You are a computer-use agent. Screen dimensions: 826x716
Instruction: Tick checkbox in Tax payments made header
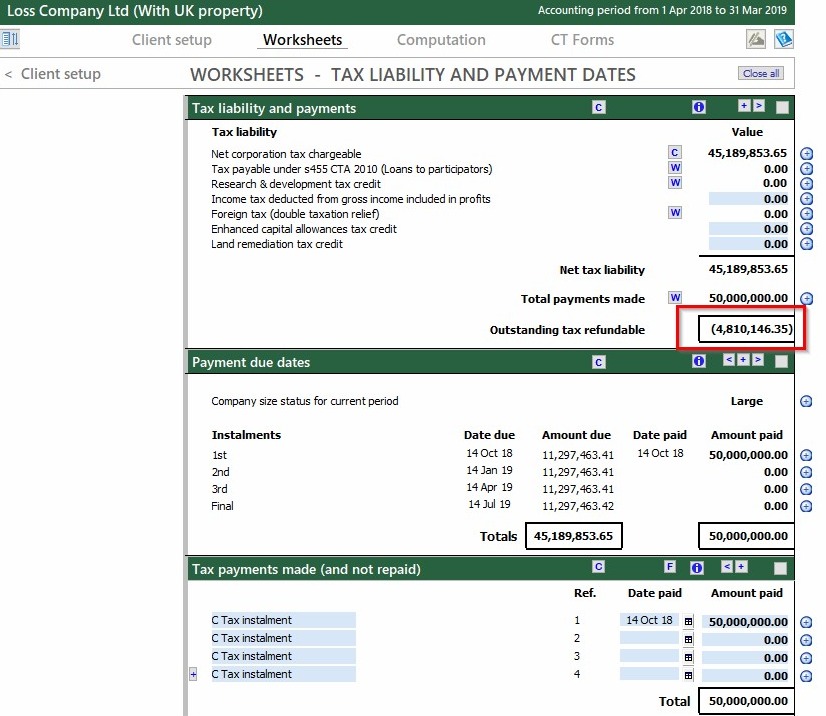782,568
